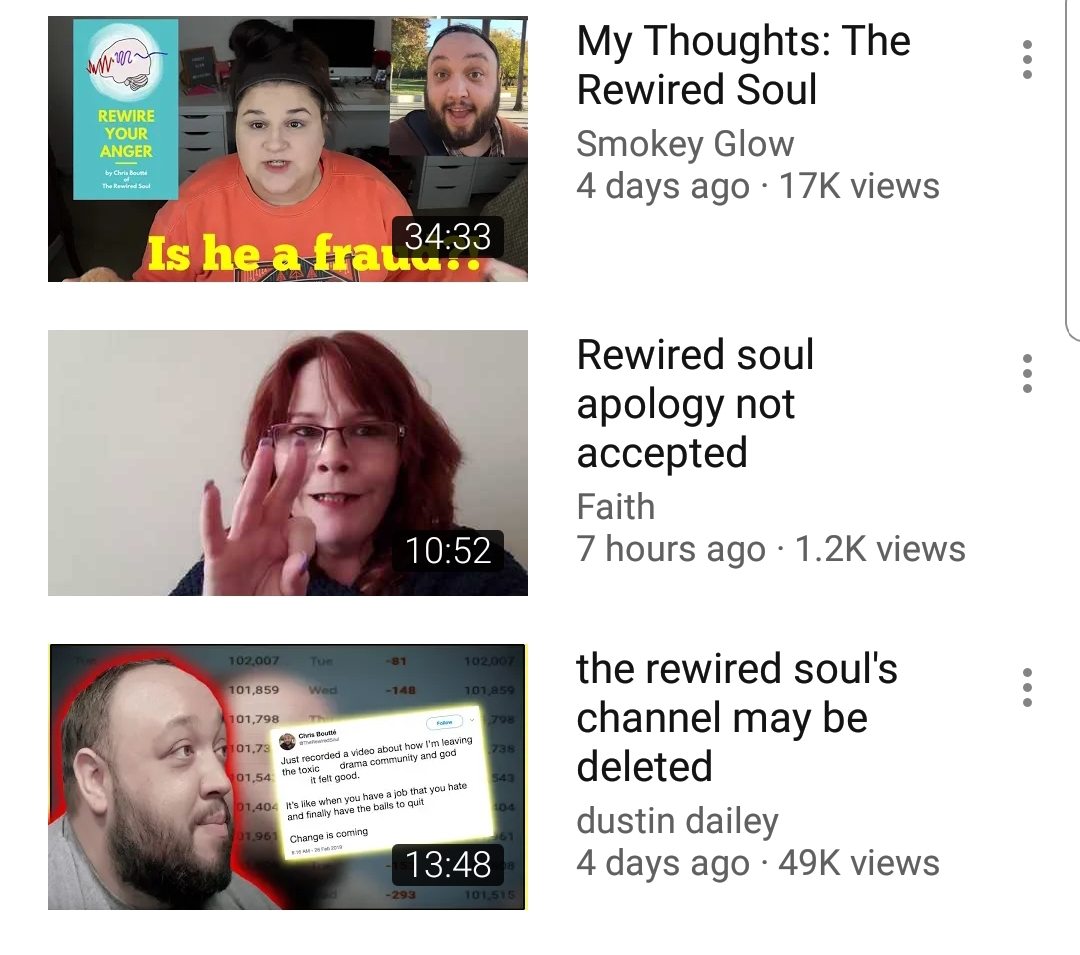Tap '7 hours ago · 1.2K views' text
This screenshot has height=955, width=1080.
tap(771, 549)
